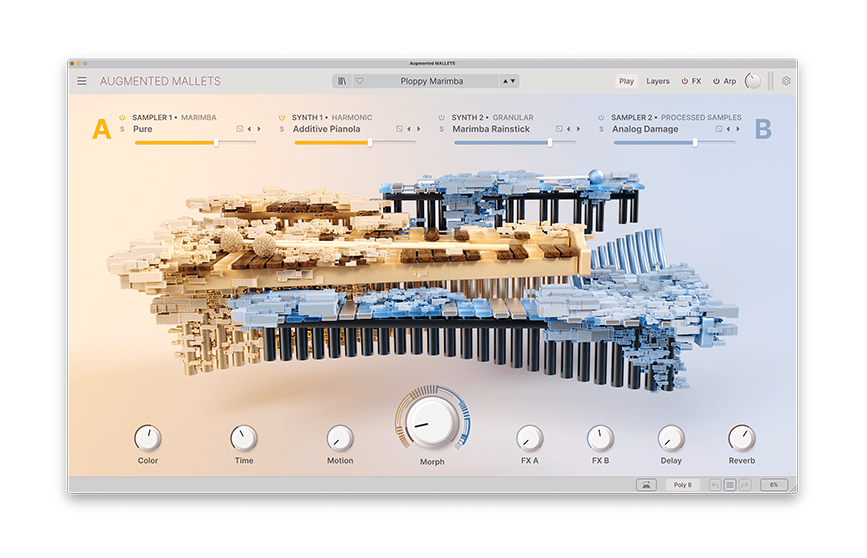Screen dimensions: 867x558
Task: Click the undo arrow in status bar
Action: click(x=715, y=485)
